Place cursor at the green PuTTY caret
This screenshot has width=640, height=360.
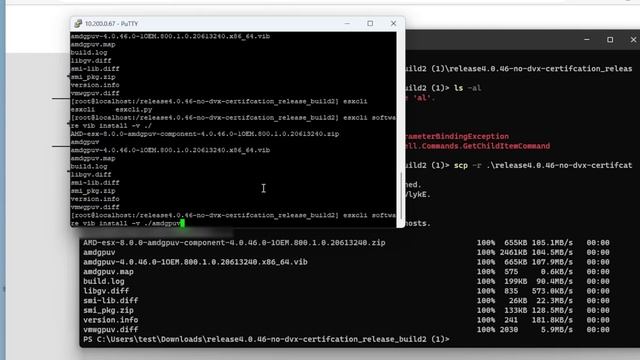tap(182, 223)
